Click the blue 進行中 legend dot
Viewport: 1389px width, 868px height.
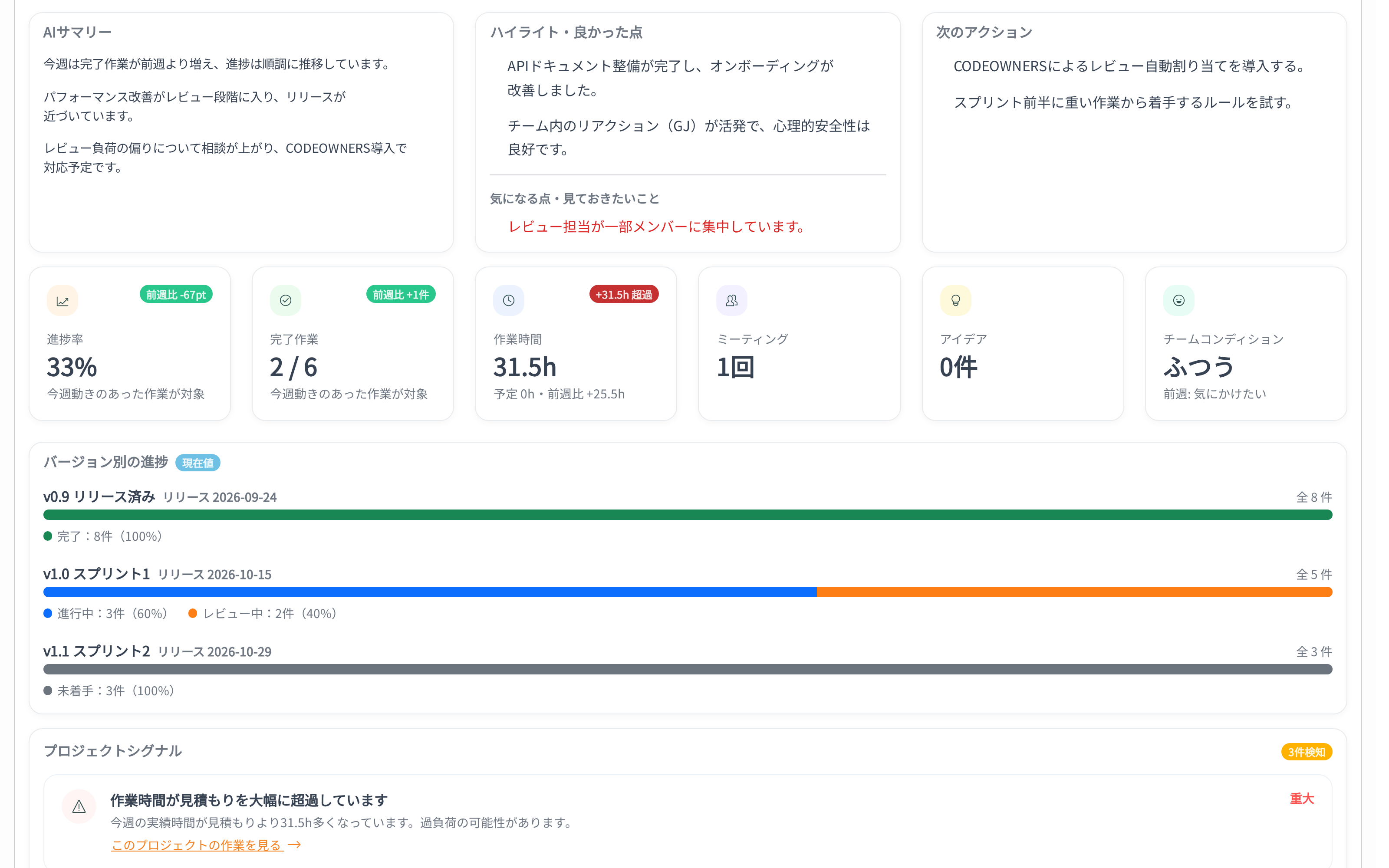[x=48, y=614]
